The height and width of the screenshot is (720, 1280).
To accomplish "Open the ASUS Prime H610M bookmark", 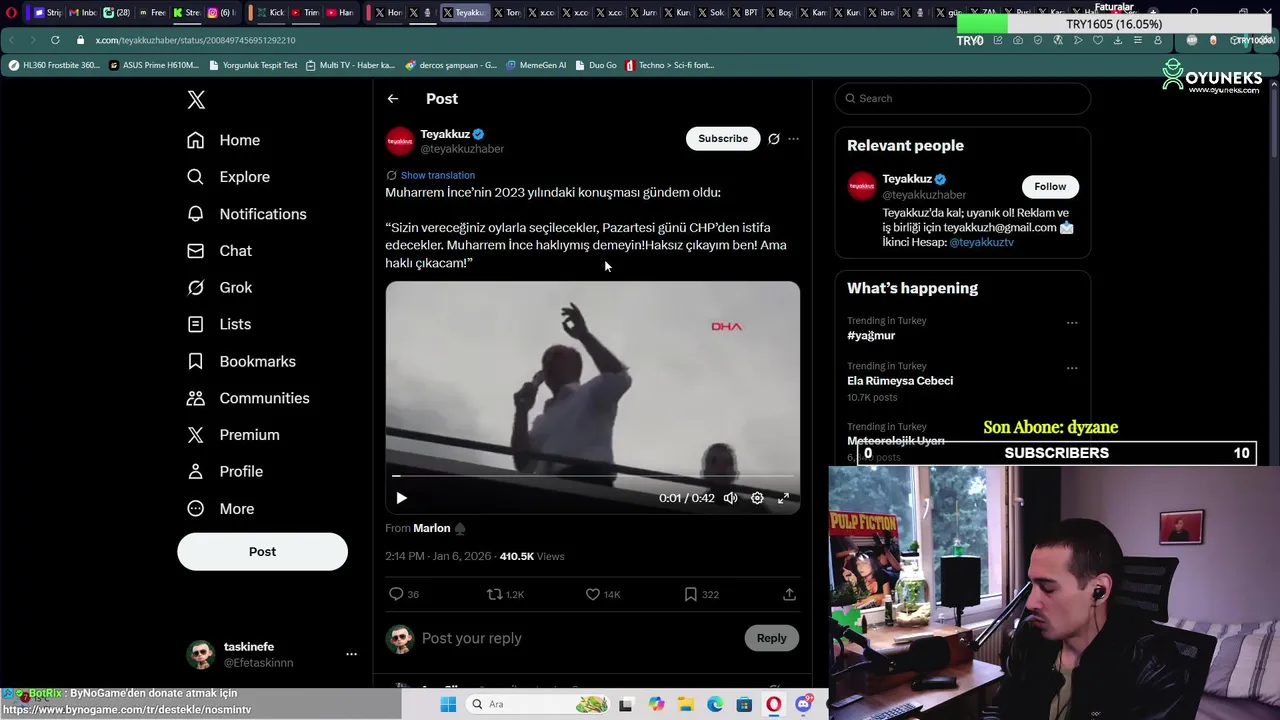I will tap(154, 65).
